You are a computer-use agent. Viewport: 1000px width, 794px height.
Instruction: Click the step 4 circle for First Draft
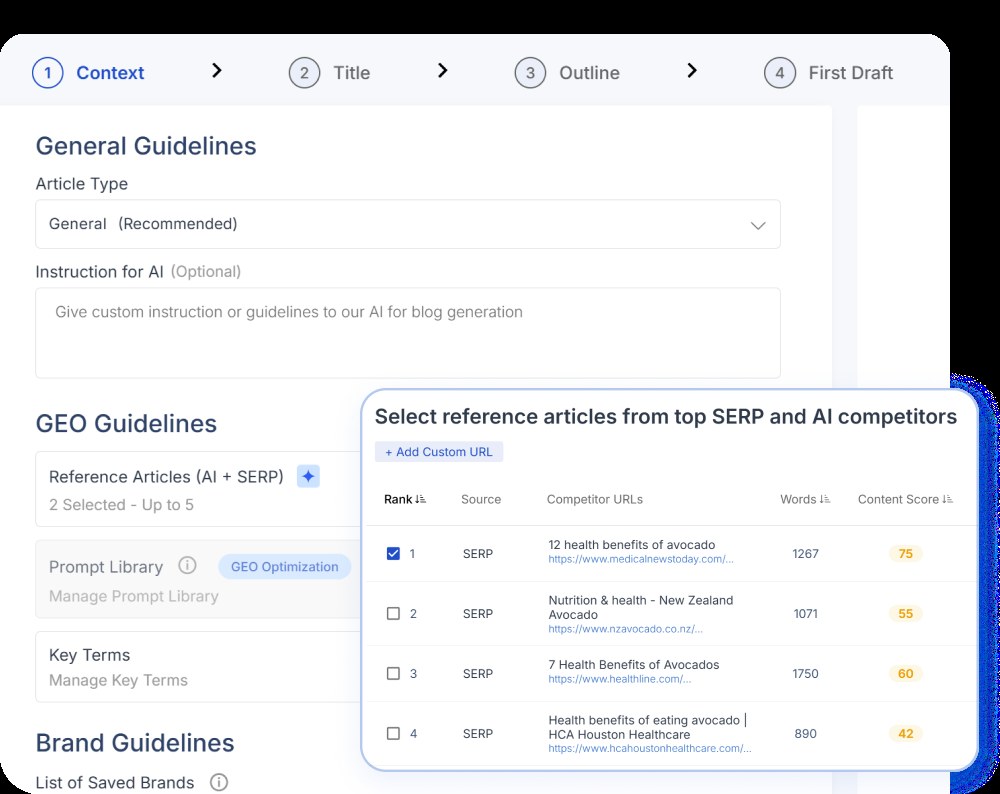point(779,73)
